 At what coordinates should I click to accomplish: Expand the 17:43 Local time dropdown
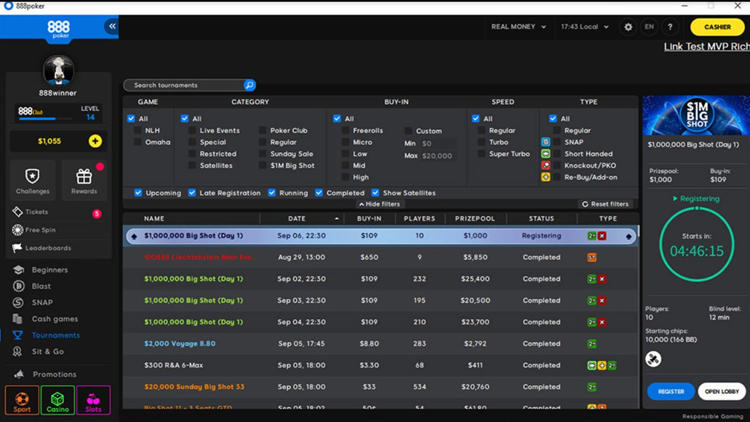[582, 27]
